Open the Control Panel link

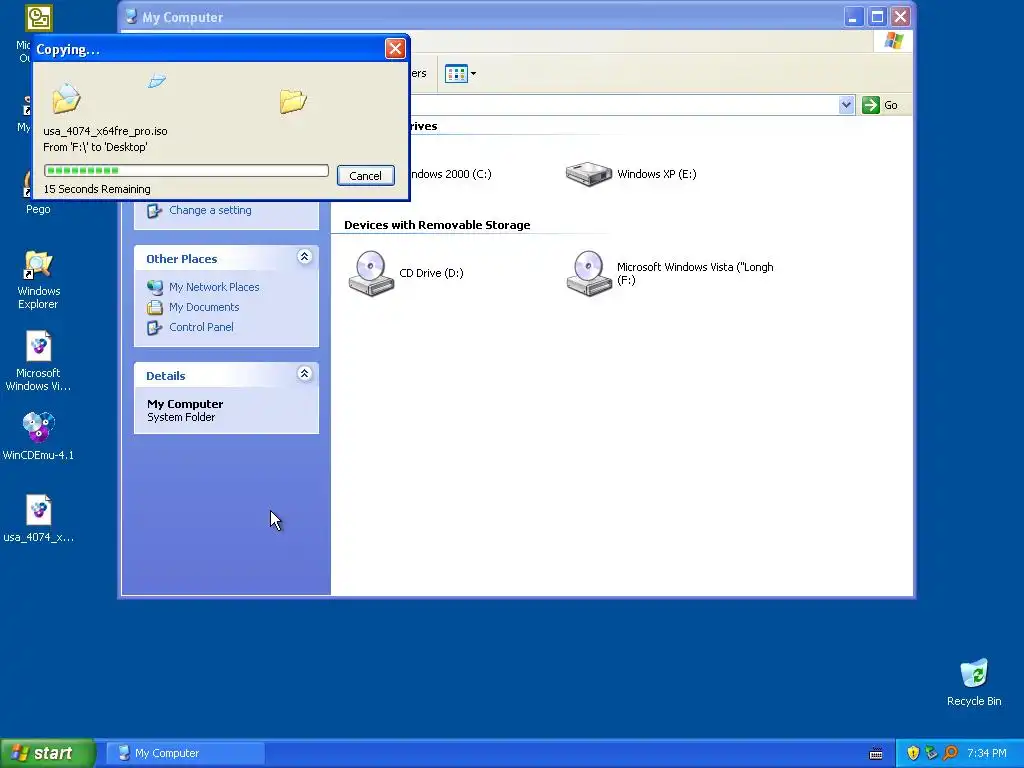[201, 327]
